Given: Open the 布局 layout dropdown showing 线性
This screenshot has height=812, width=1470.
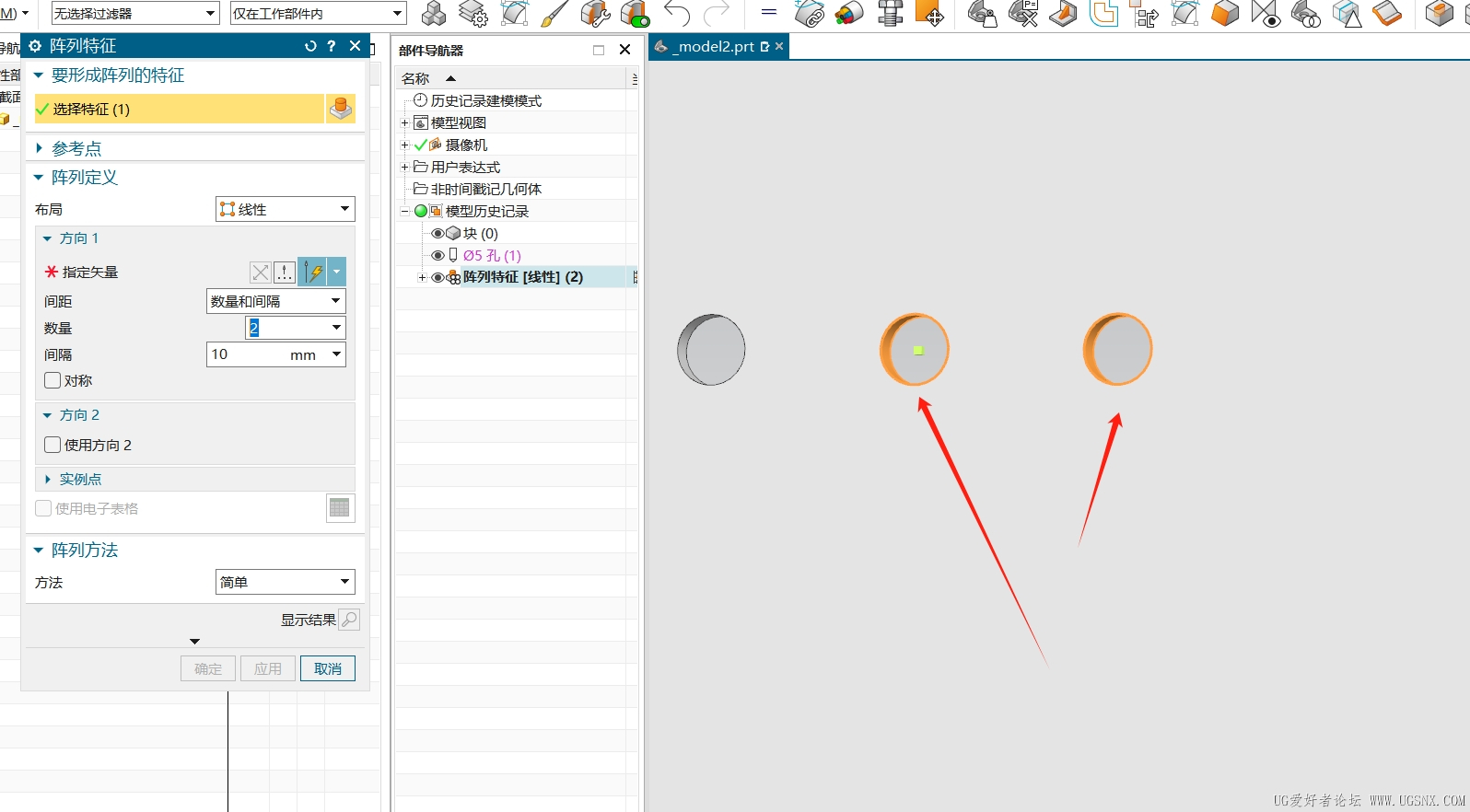Looking at the screenshot, I should point(286,209).
